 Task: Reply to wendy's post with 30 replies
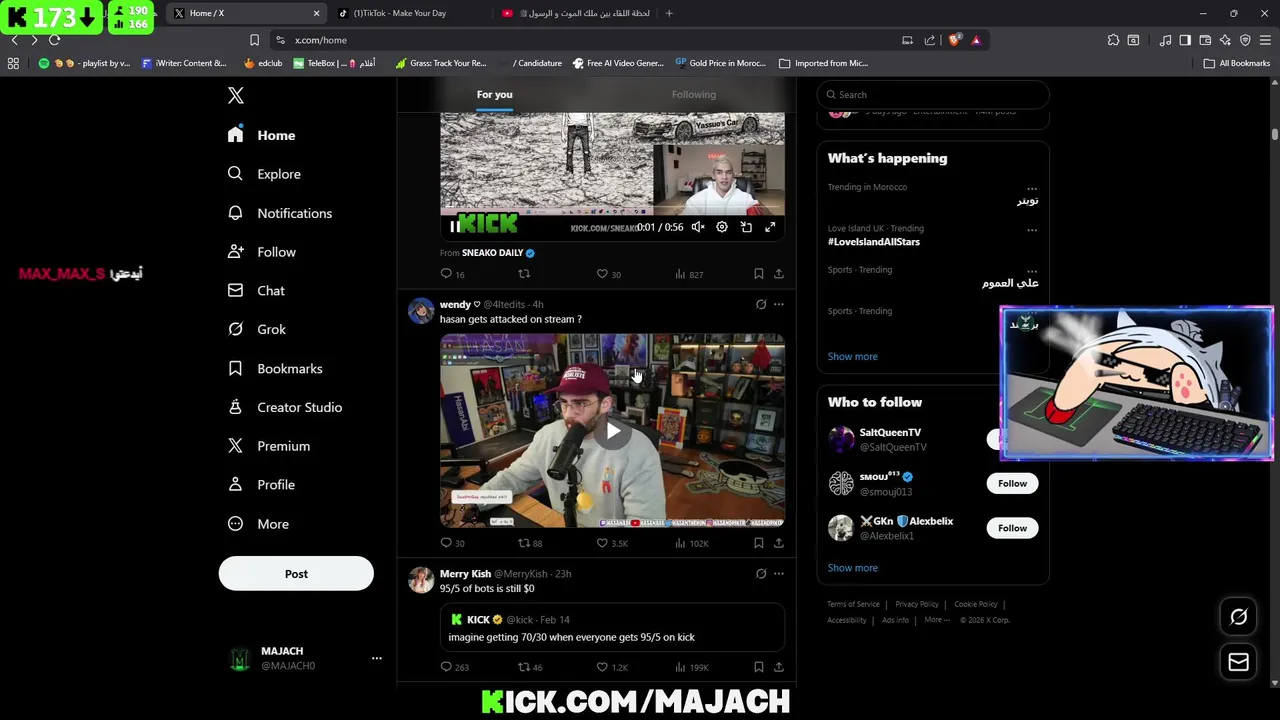point(452,543)
